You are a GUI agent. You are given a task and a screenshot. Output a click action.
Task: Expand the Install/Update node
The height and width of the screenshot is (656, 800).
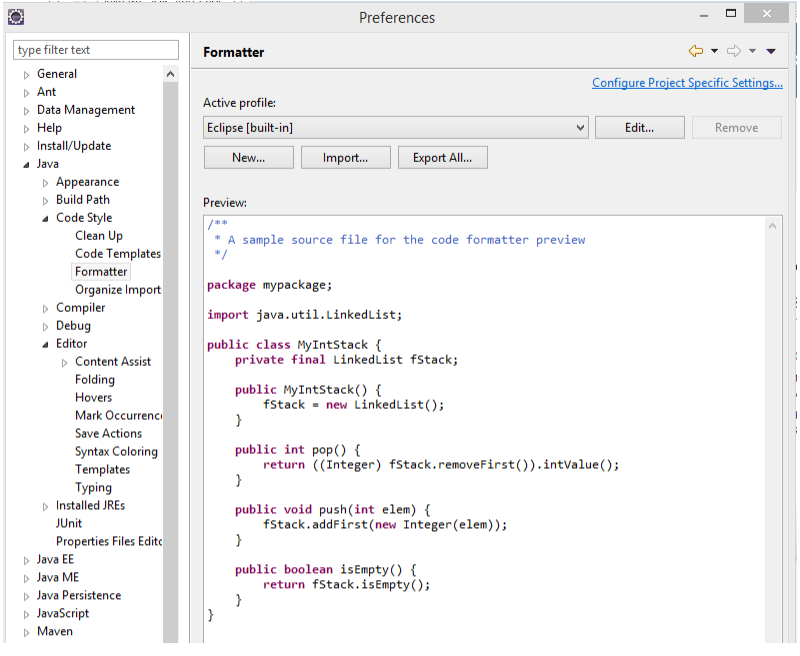[27, 147]
